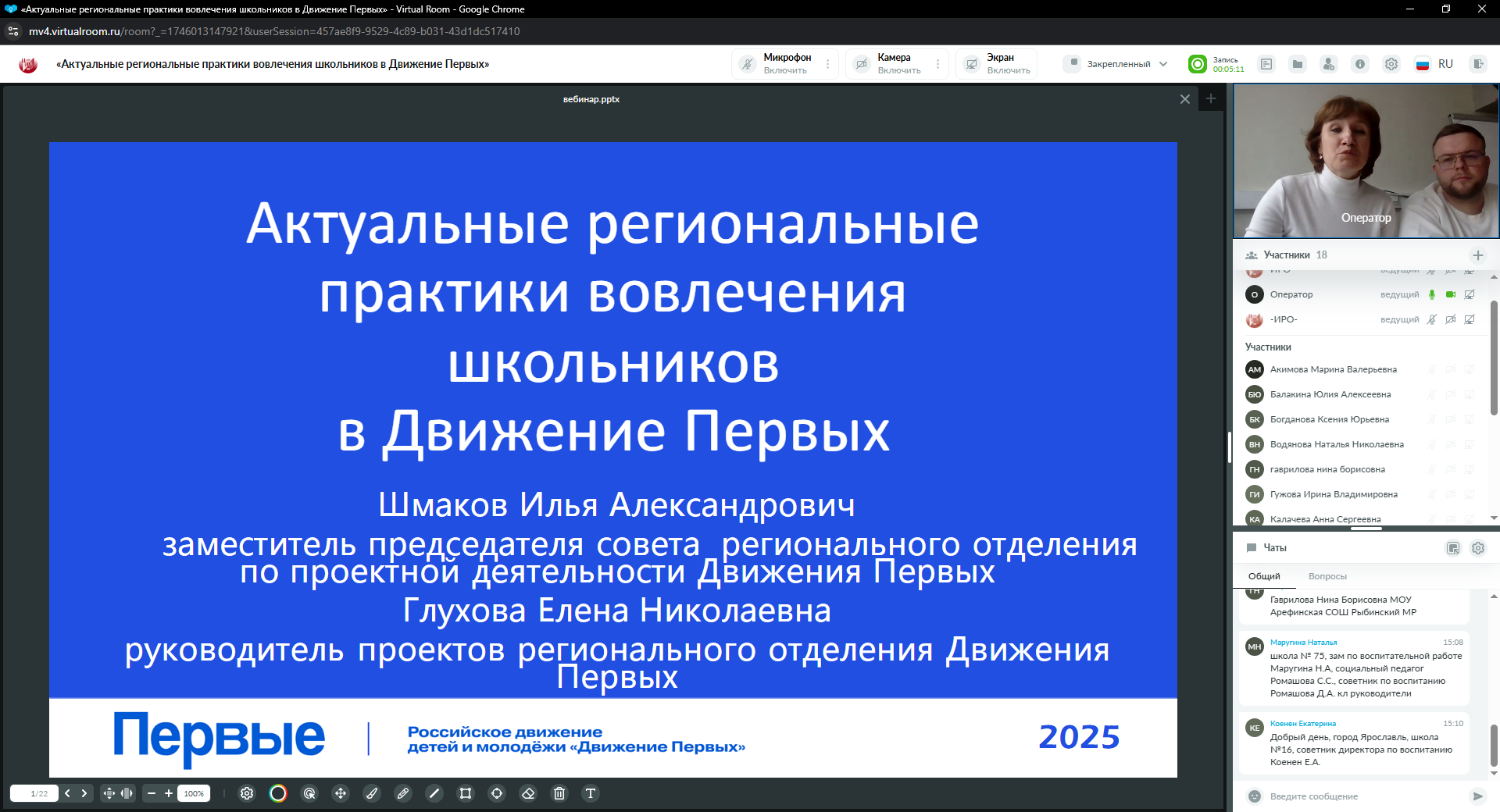
Task: Click the slide number field 1/22
Action: 34,793
